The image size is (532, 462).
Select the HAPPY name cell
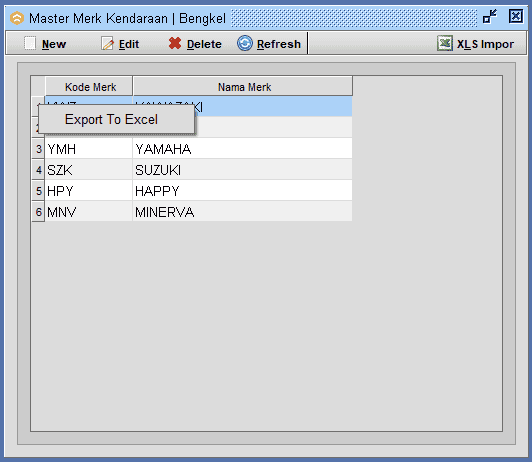[242, 191]
